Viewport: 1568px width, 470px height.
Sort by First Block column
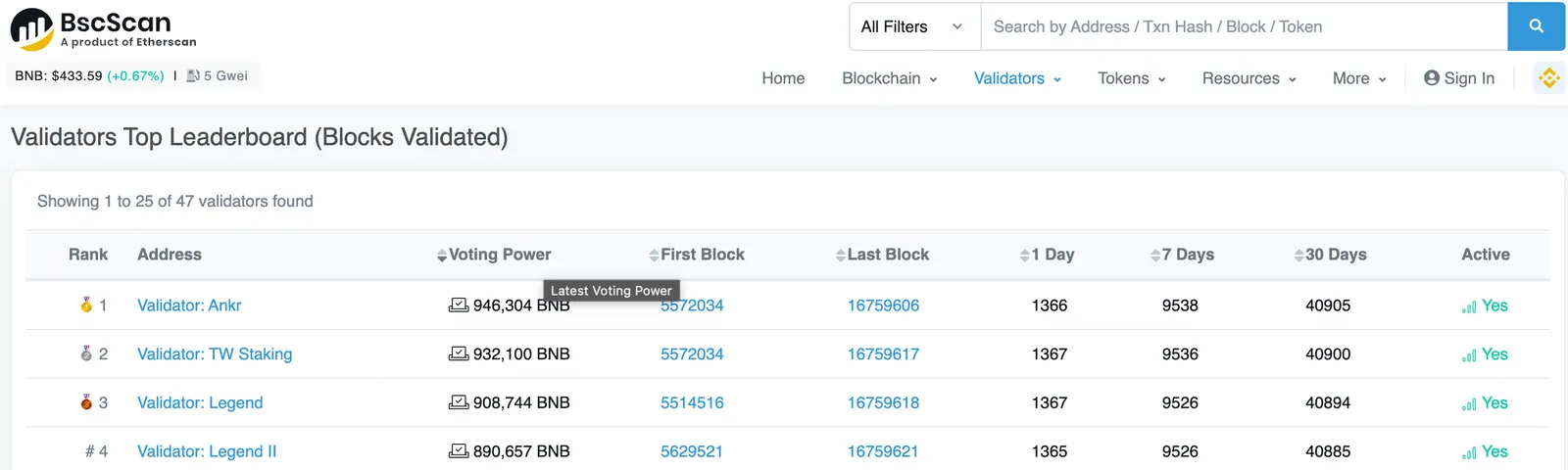tap(697, 255)
